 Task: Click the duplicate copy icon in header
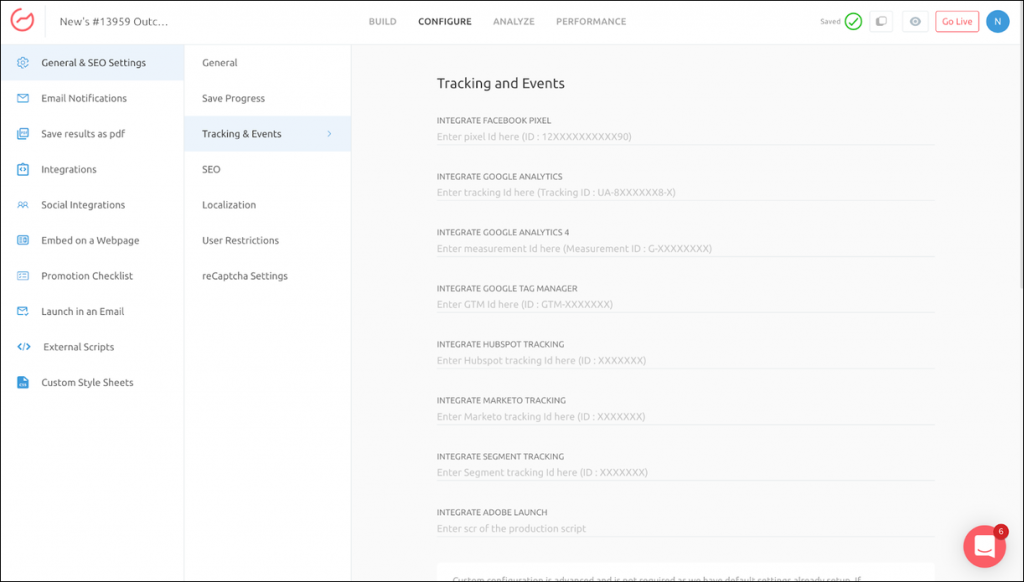pos(881,21)
